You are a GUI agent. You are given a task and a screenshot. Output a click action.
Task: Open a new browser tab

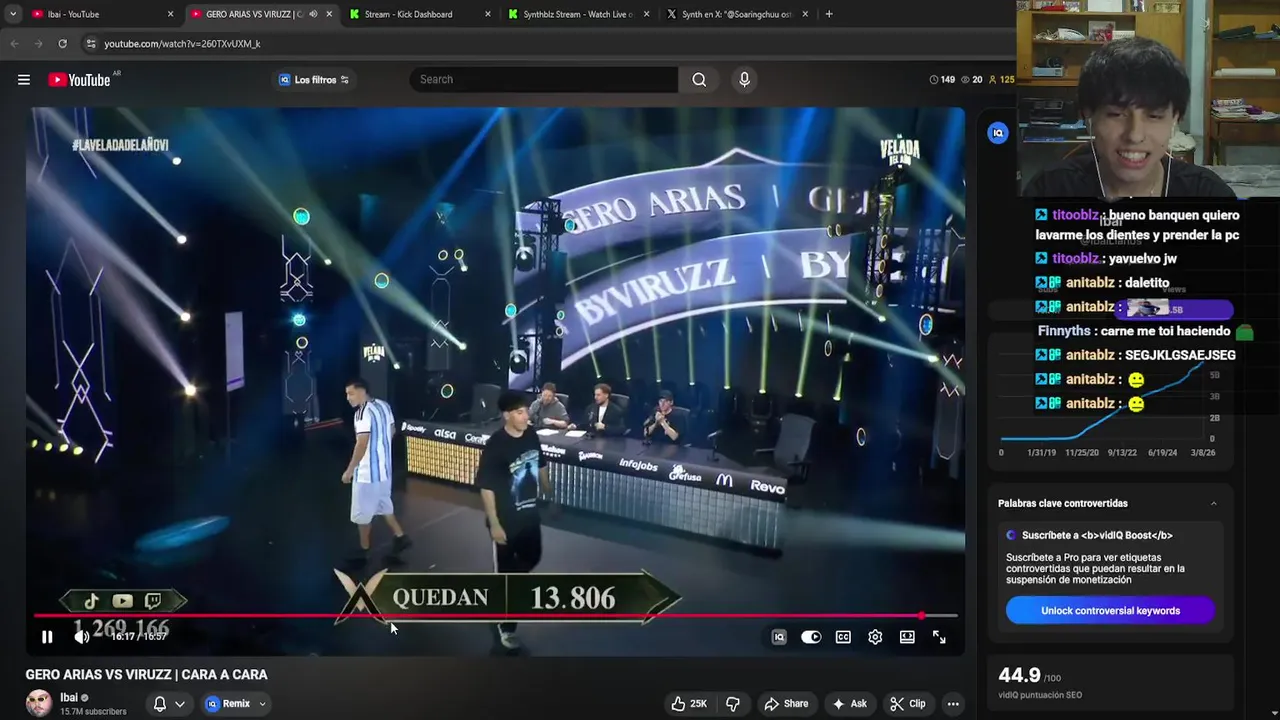tap(829, 14)
